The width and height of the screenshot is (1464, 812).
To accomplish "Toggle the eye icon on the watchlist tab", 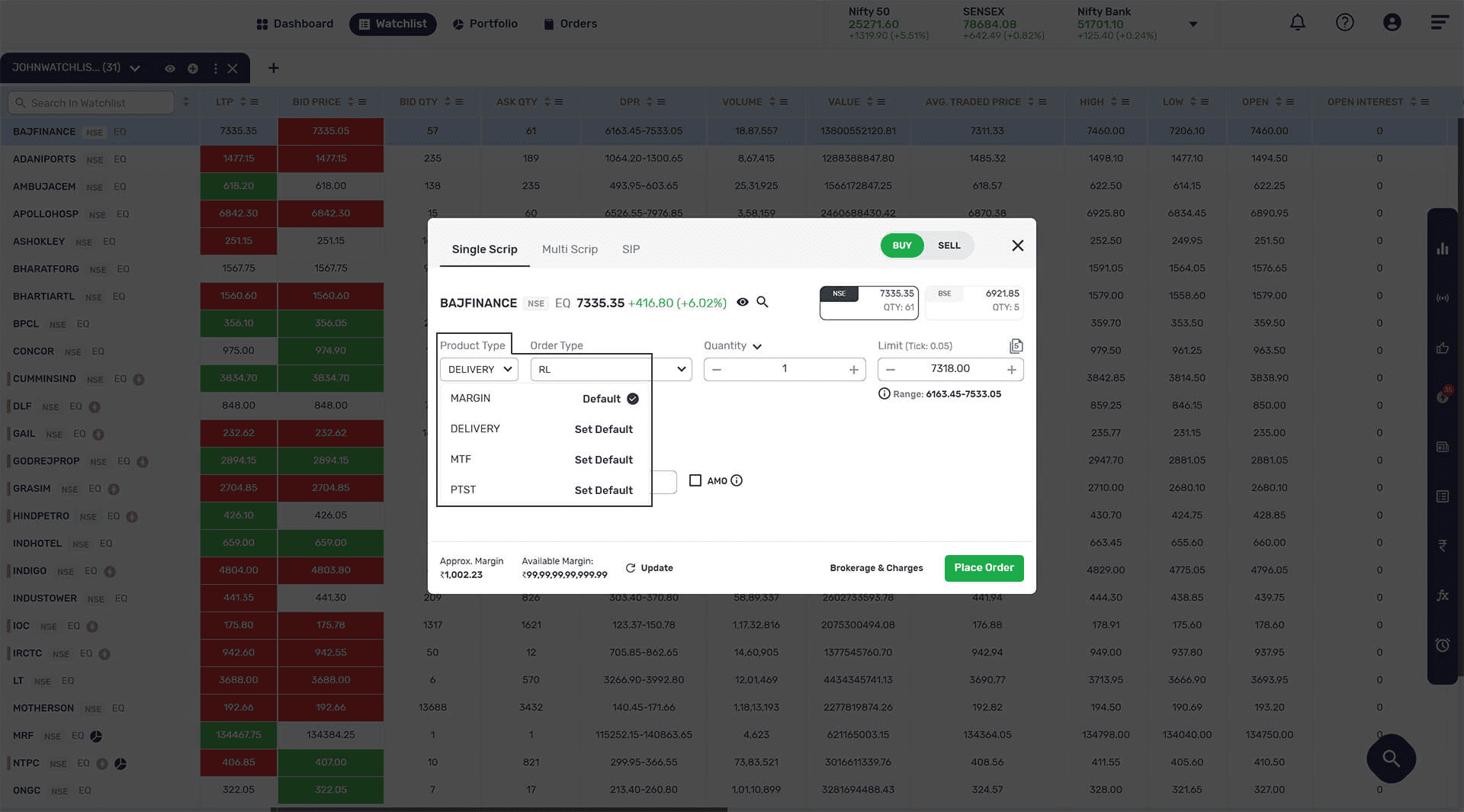I will [x=170, y=69].
